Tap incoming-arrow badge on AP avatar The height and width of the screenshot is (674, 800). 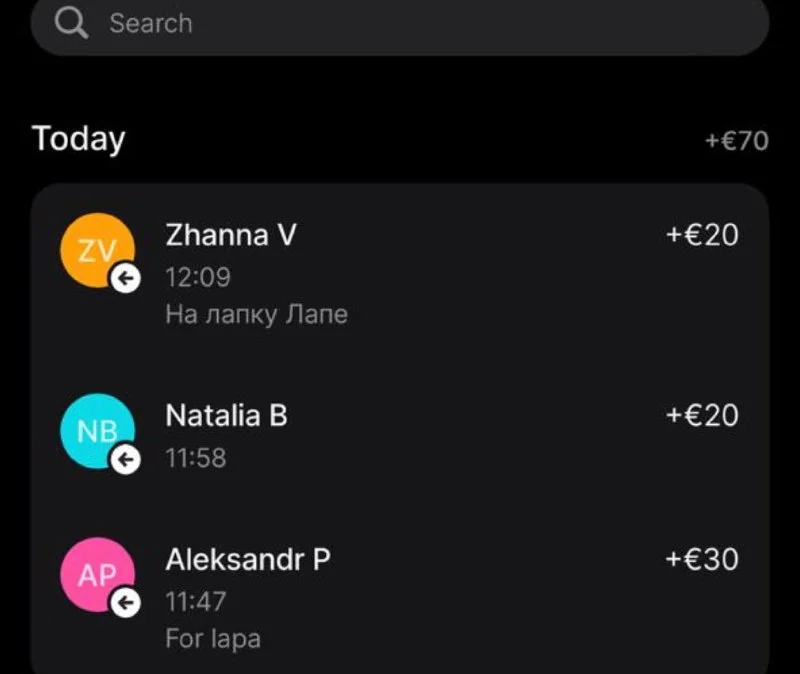coord(125,603)
